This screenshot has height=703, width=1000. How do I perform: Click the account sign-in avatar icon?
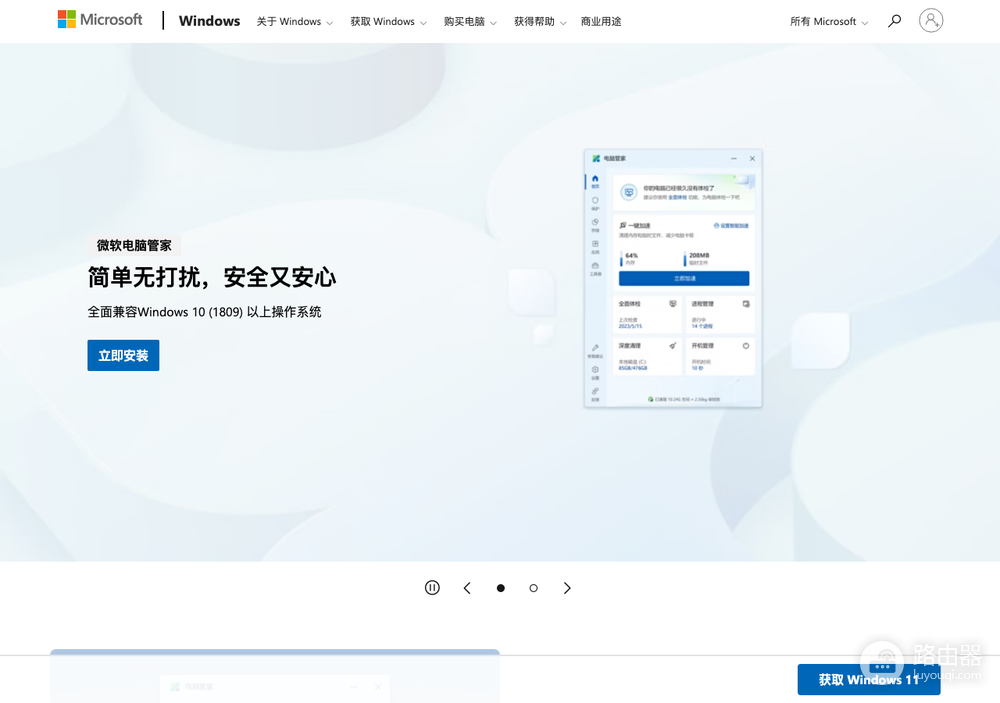tap(930, 20)
